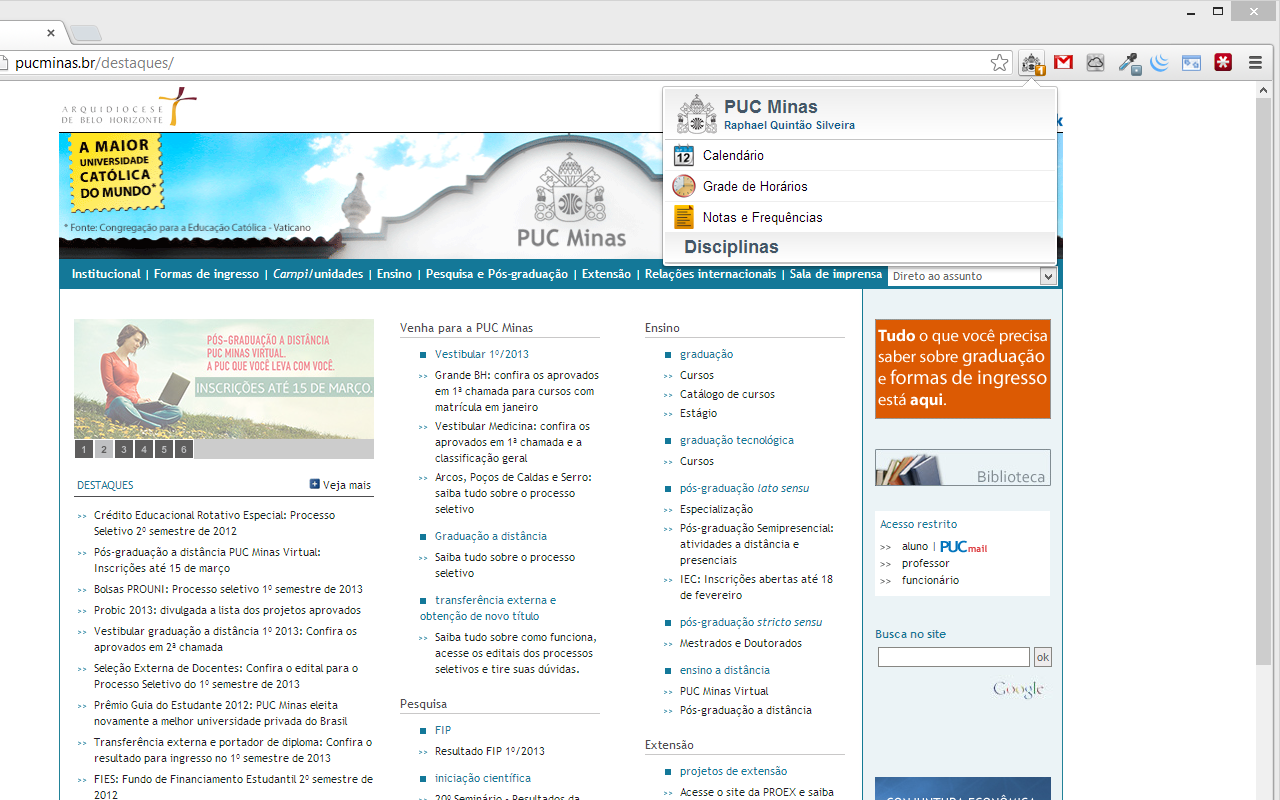Show banner slide 1
Viewport: 1280px width, 800px height.
point(84,449)
